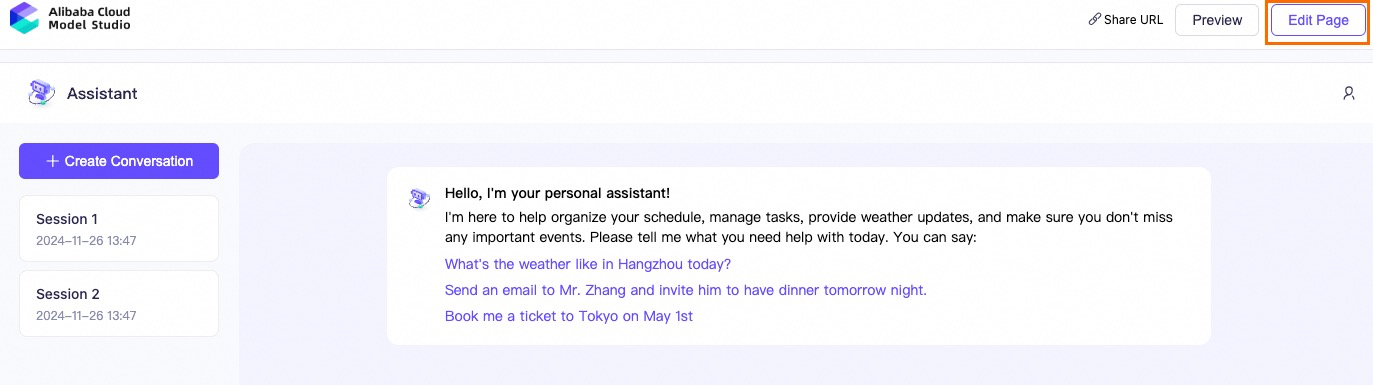This screenshot has width=1373, height=385.
Task: Open Session 2 conversation
Action: pos(119,303)
